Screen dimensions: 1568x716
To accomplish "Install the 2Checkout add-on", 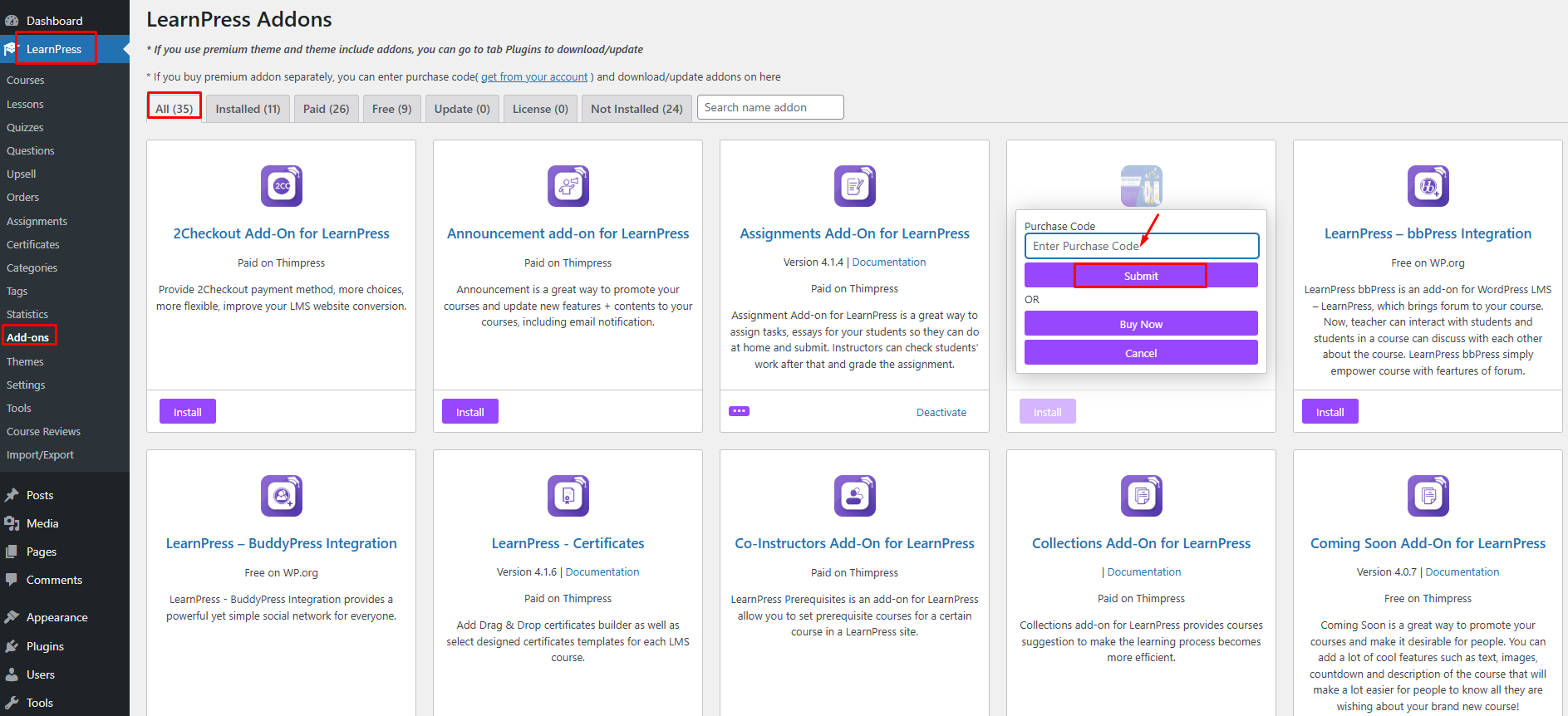I will pos(188,412).
